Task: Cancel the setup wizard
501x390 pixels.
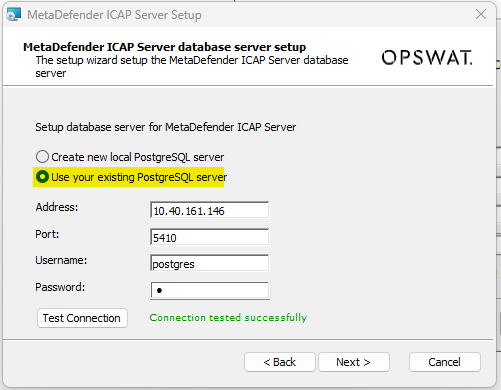Action: pyautogui.click(x=445, y=362)
